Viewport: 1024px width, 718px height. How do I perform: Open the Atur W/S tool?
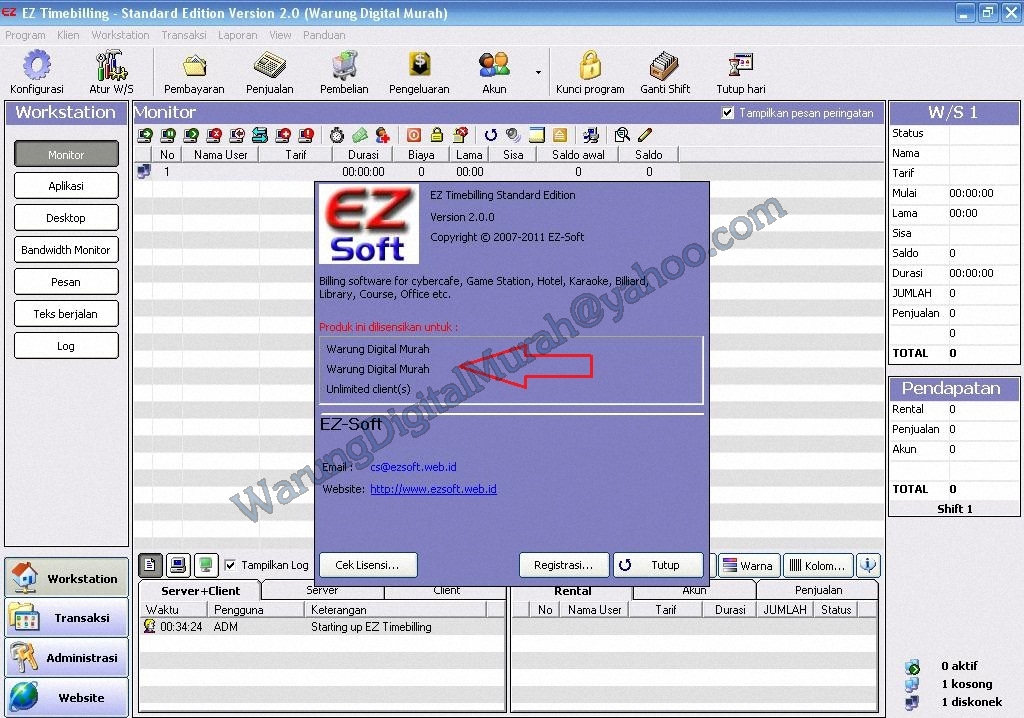pos(111,73)
